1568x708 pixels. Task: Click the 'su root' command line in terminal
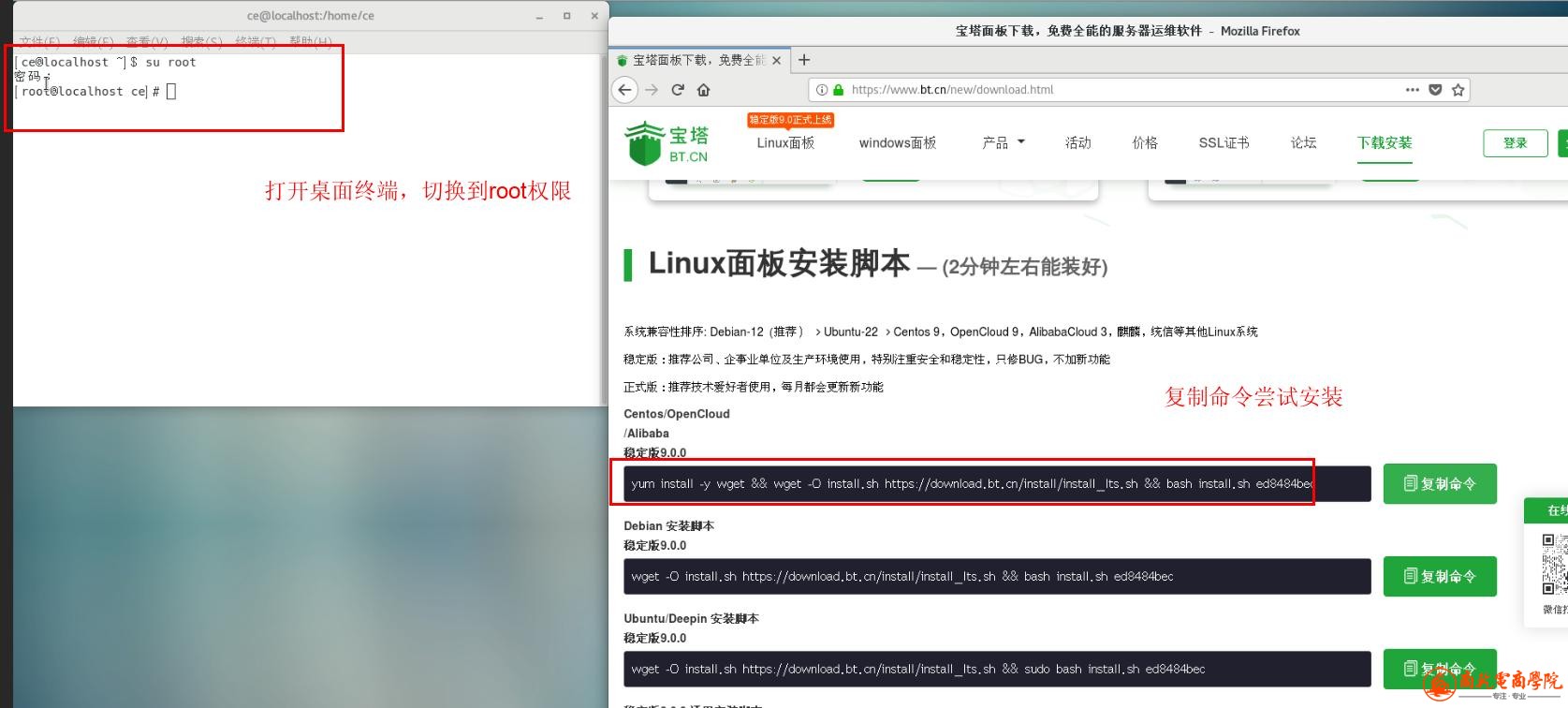click(105, 63)
